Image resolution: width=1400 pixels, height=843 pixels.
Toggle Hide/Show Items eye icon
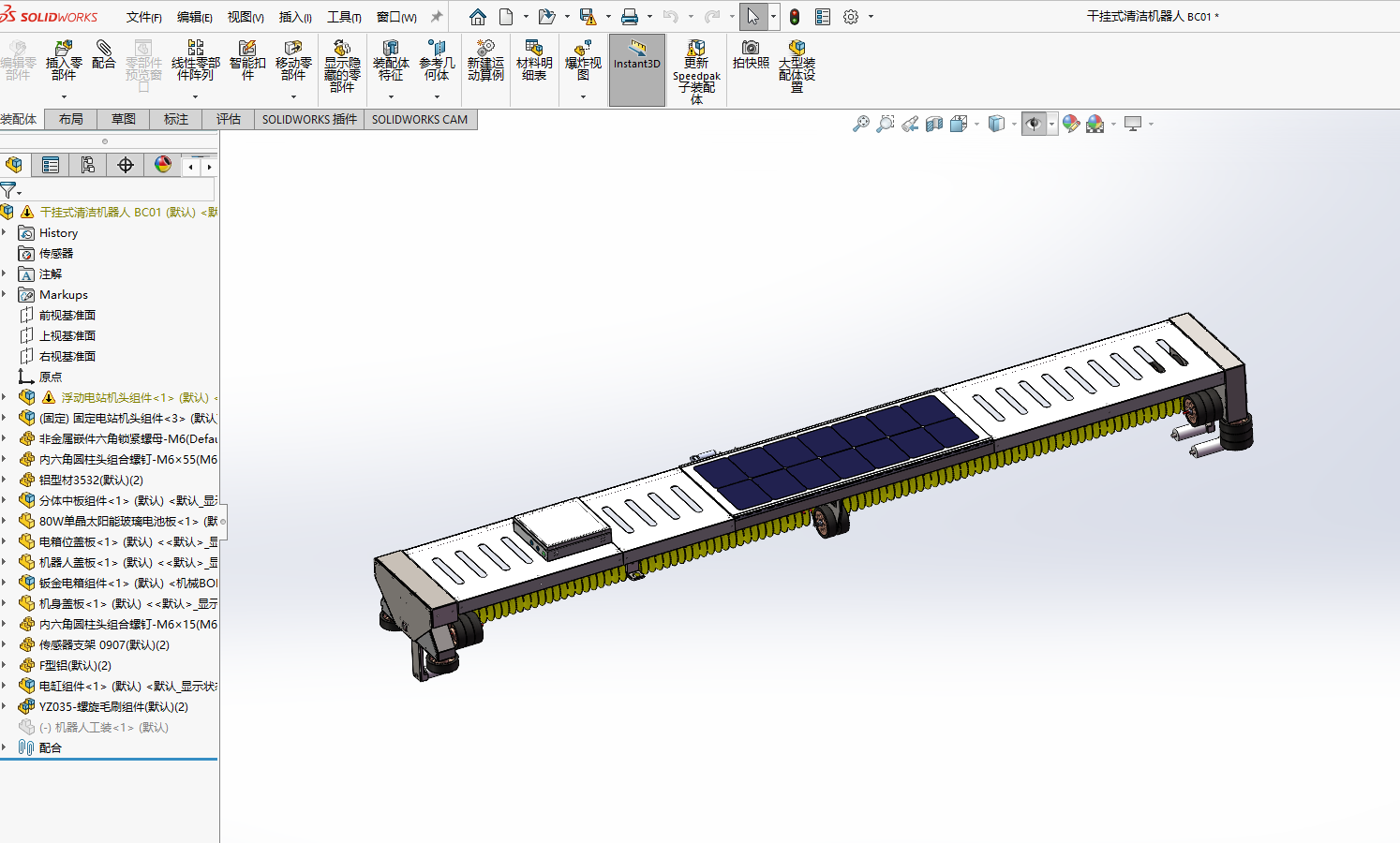1034,124
